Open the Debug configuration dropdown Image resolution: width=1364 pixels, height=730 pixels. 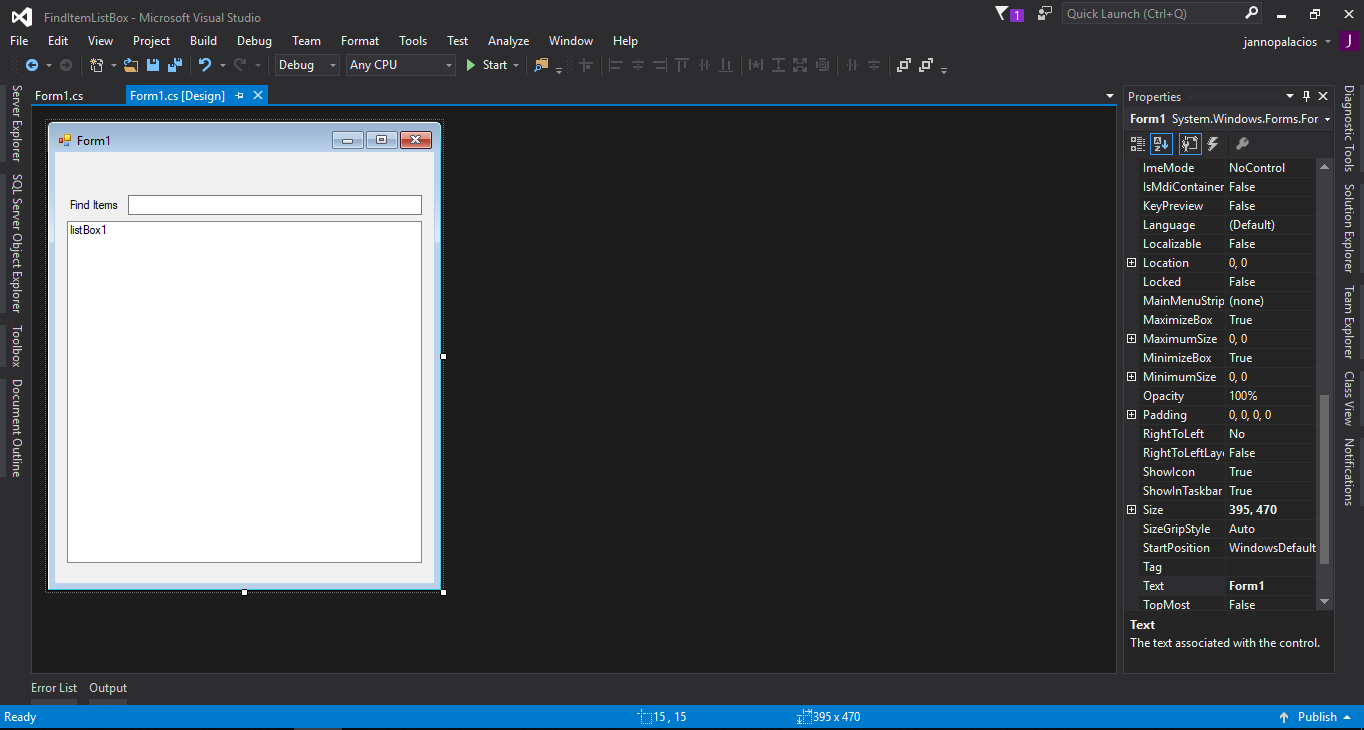tap(333, 65)
